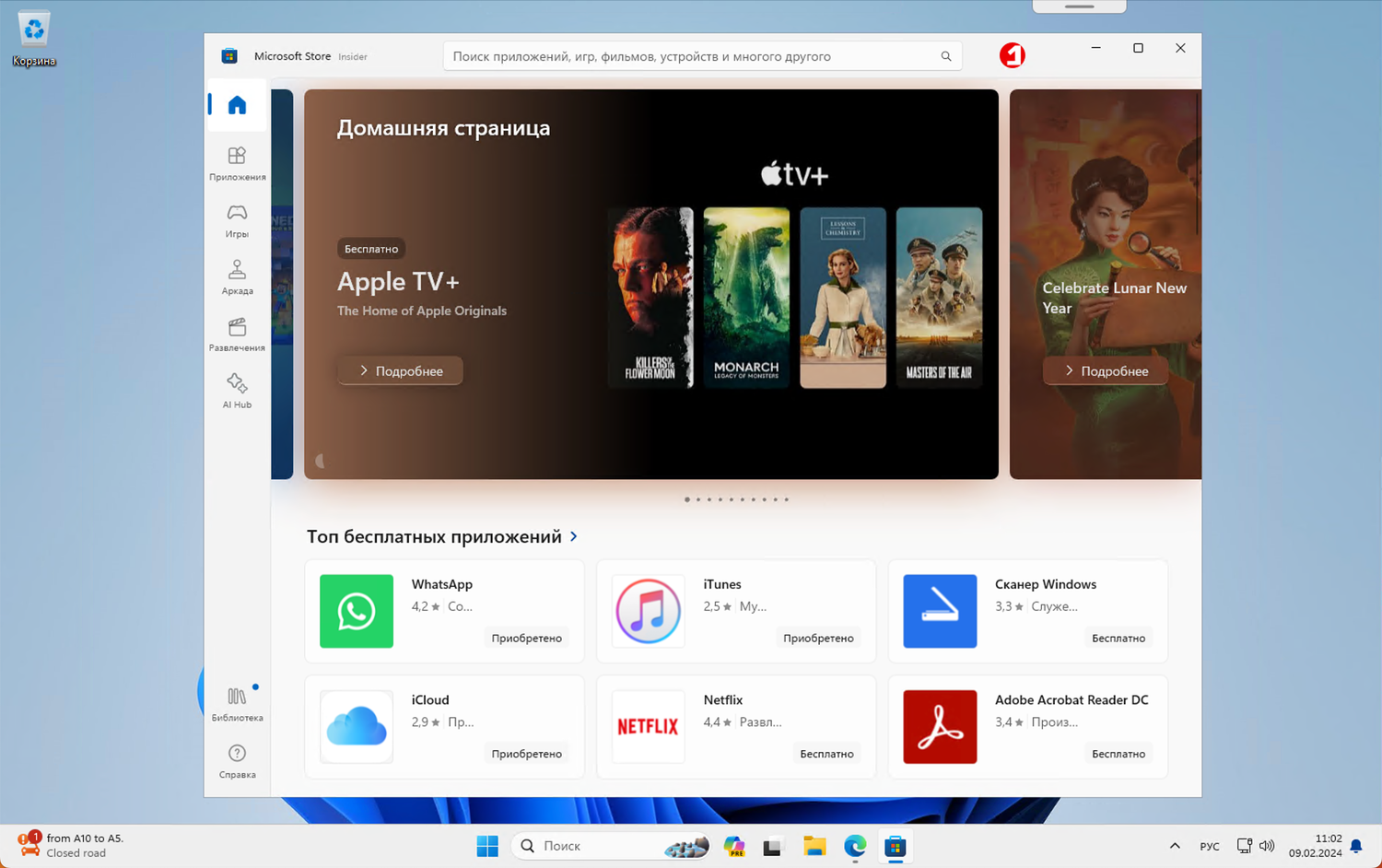Open the Killers of the Flower Moon poster

pyautogui.click(x=650, y=298)
